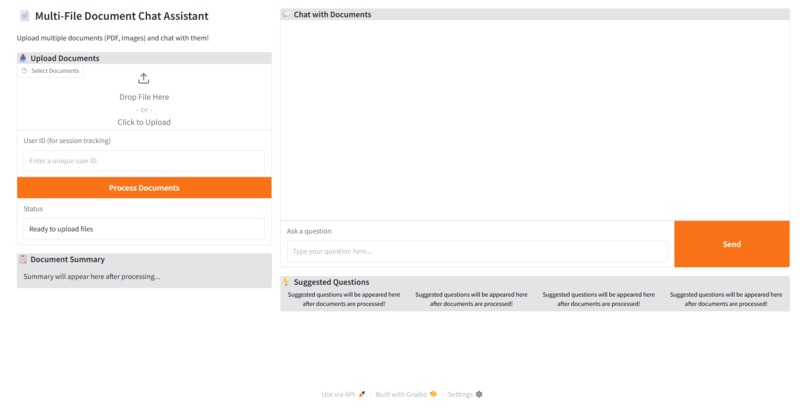Click the Send button
This screenshot has height=406, width=806.
731,244
